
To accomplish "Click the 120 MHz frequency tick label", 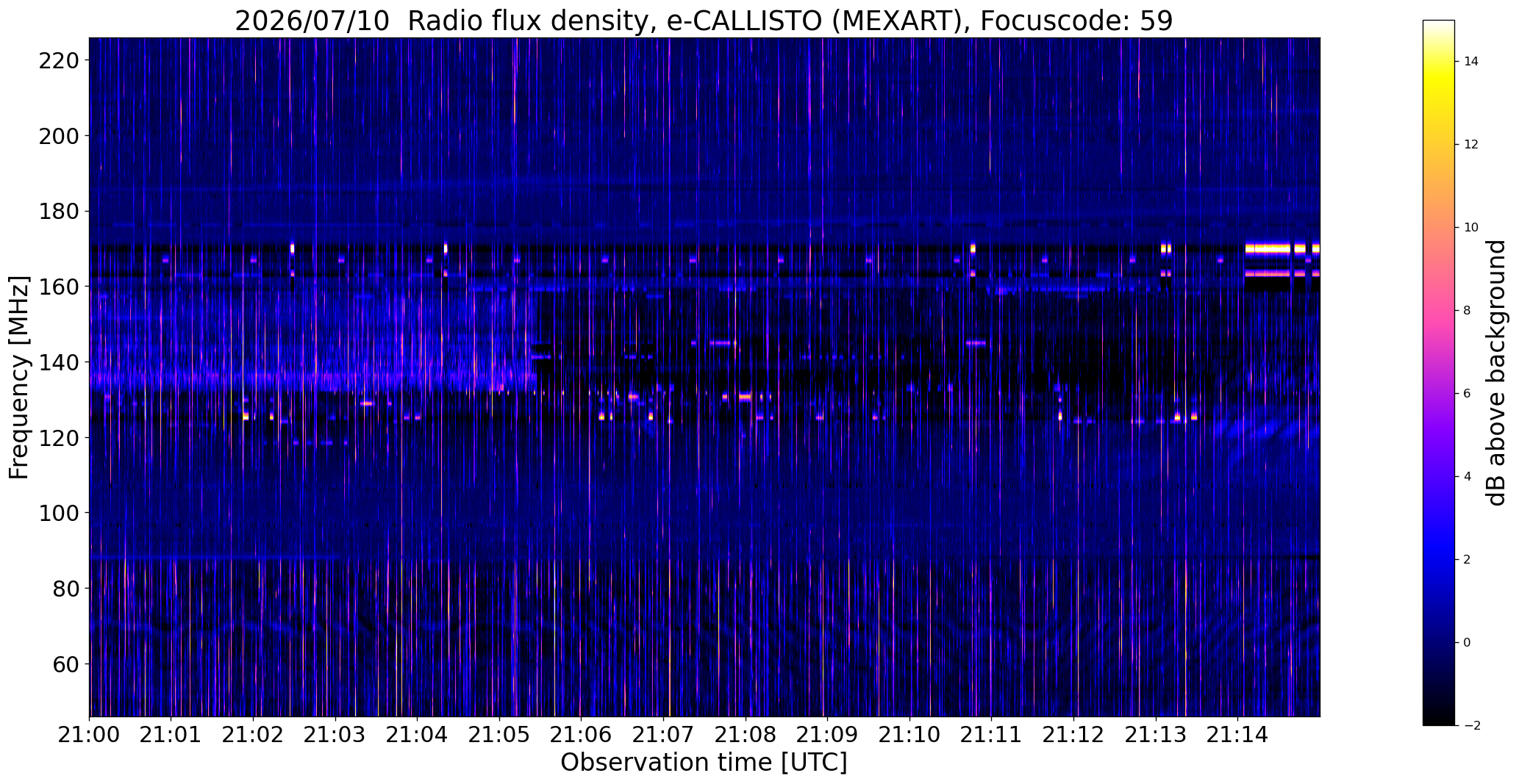I will [x=60, y=438].
